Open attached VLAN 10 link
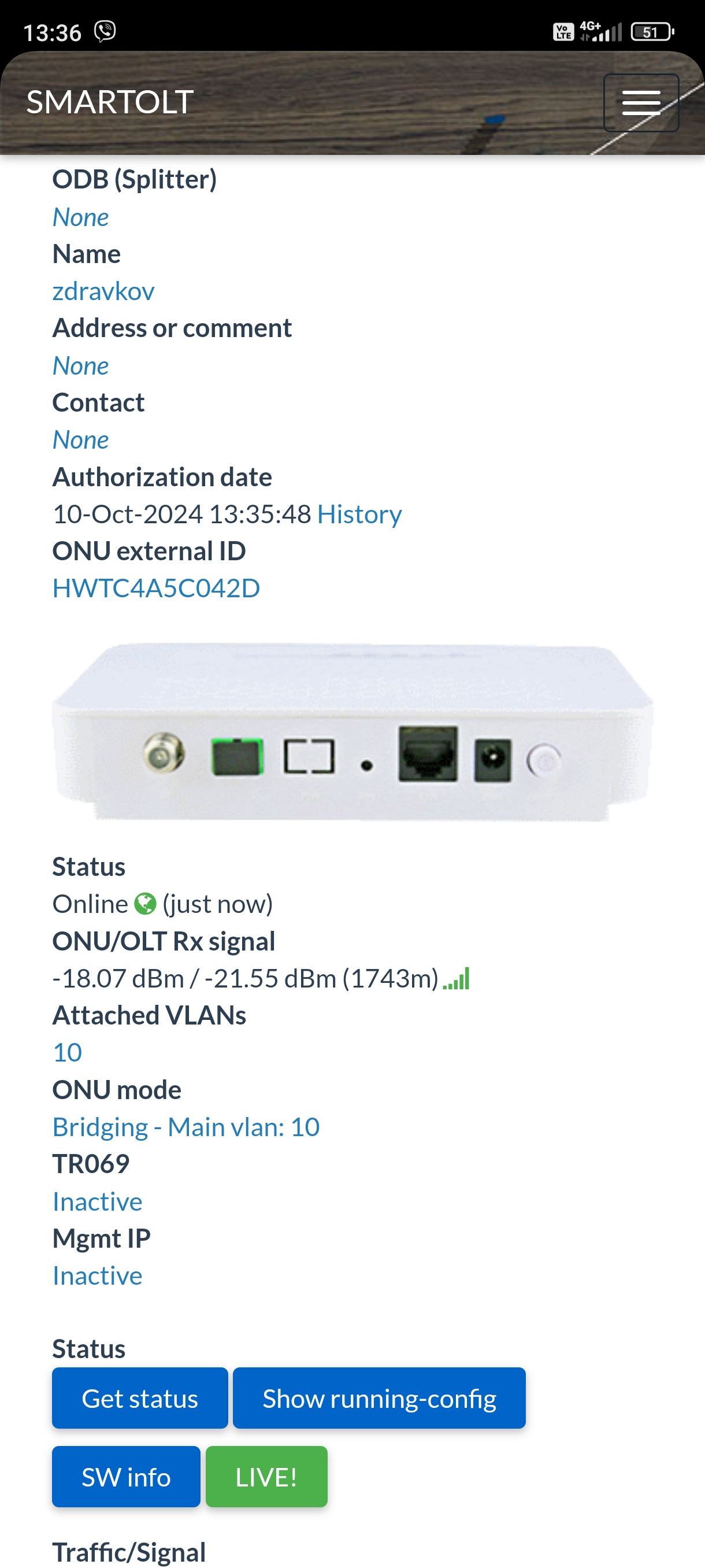The height and width of the screenshot is (1568, 705). coord(68,1052)
